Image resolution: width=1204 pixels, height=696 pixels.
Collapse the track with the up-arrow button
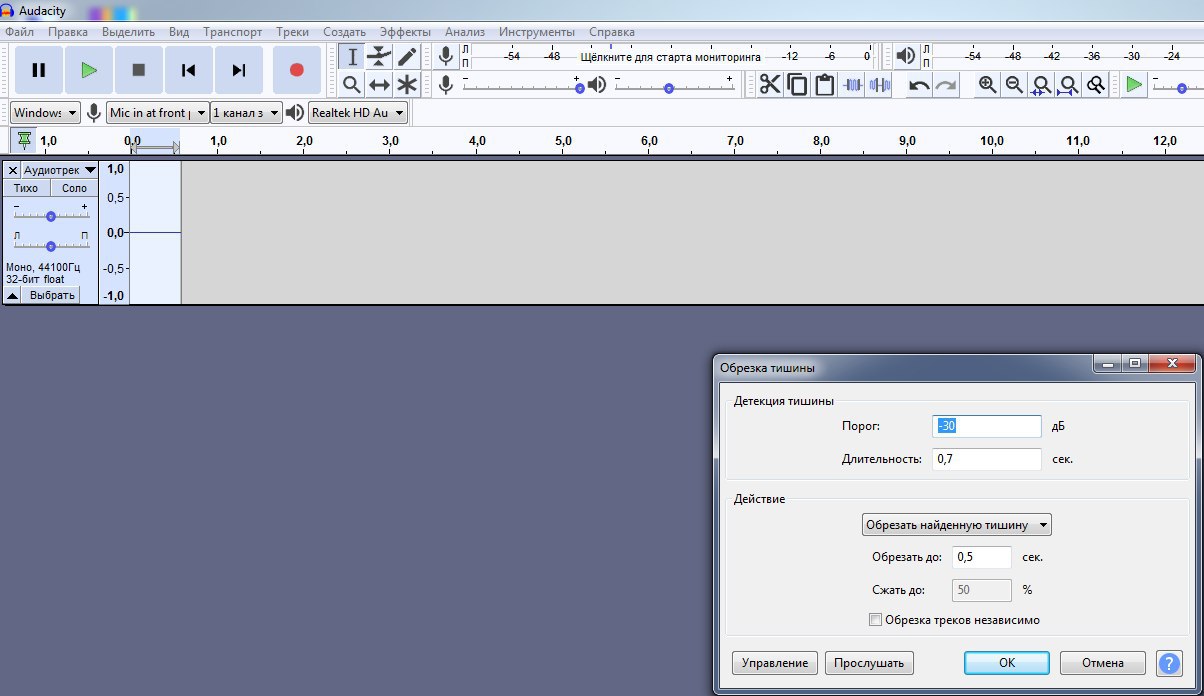coord(13,295)
